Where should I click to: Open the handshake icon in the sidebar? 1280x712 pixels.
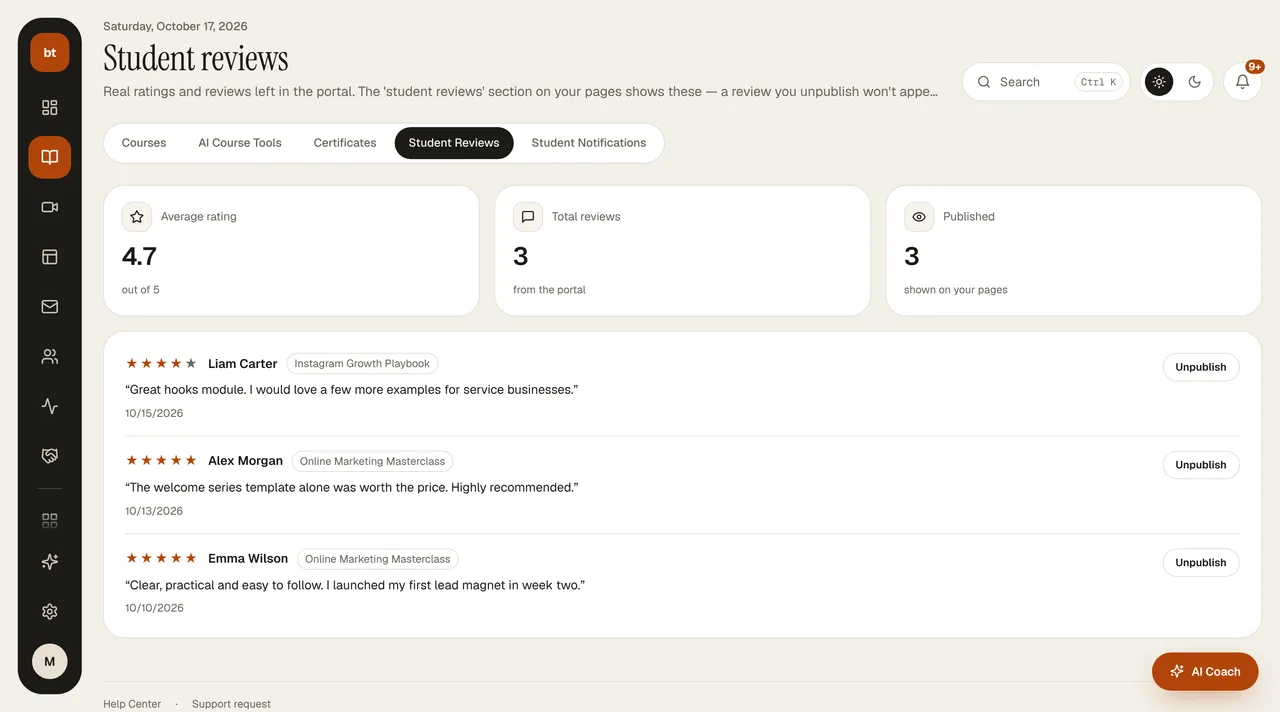click(50, 456)
